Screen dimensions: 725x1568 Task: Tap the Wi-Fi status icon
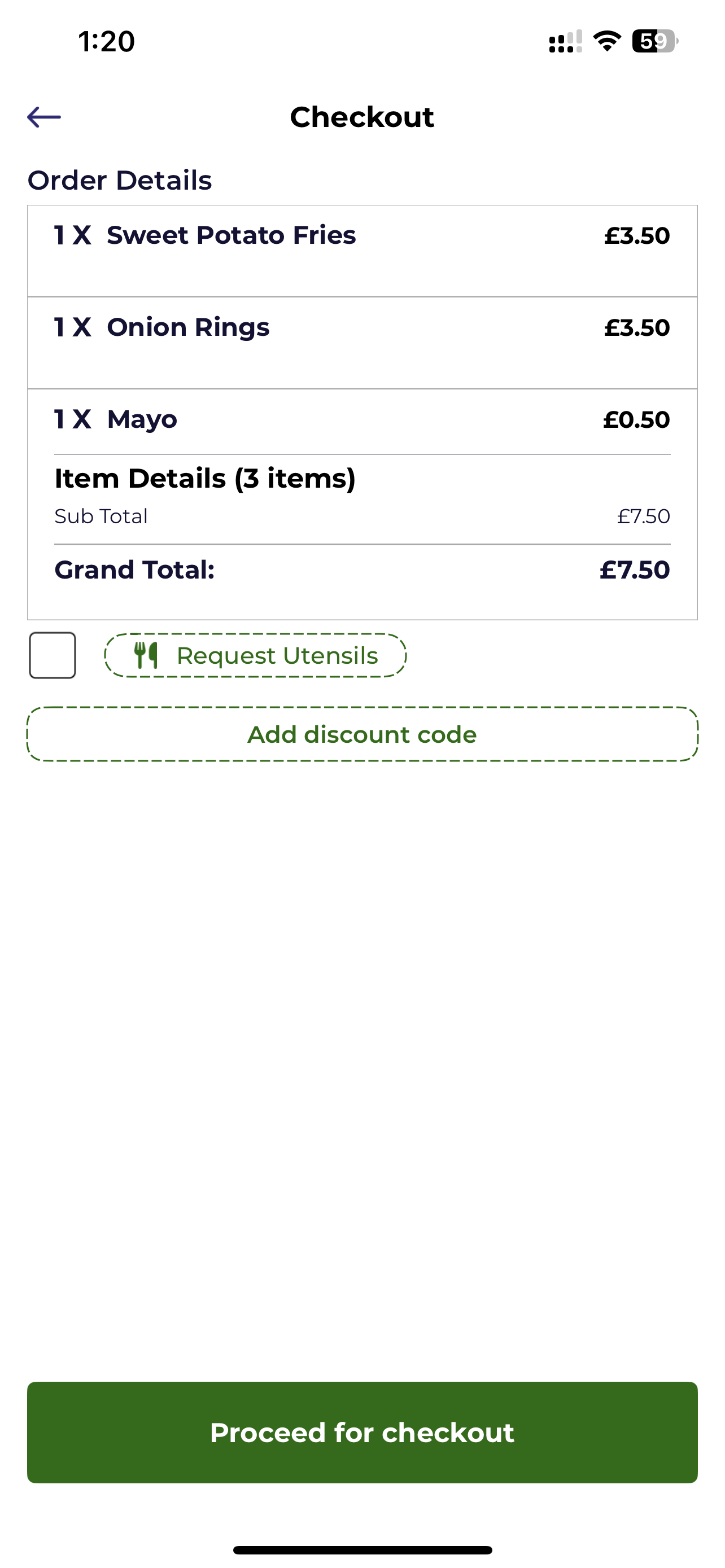[607, 41]
